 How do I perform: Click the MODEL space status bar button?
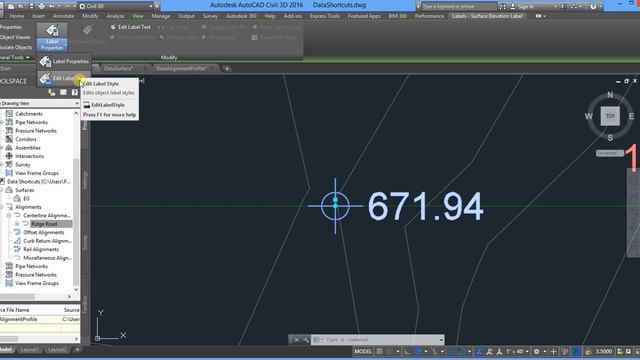pyautogui.click(x=363, y=351)
